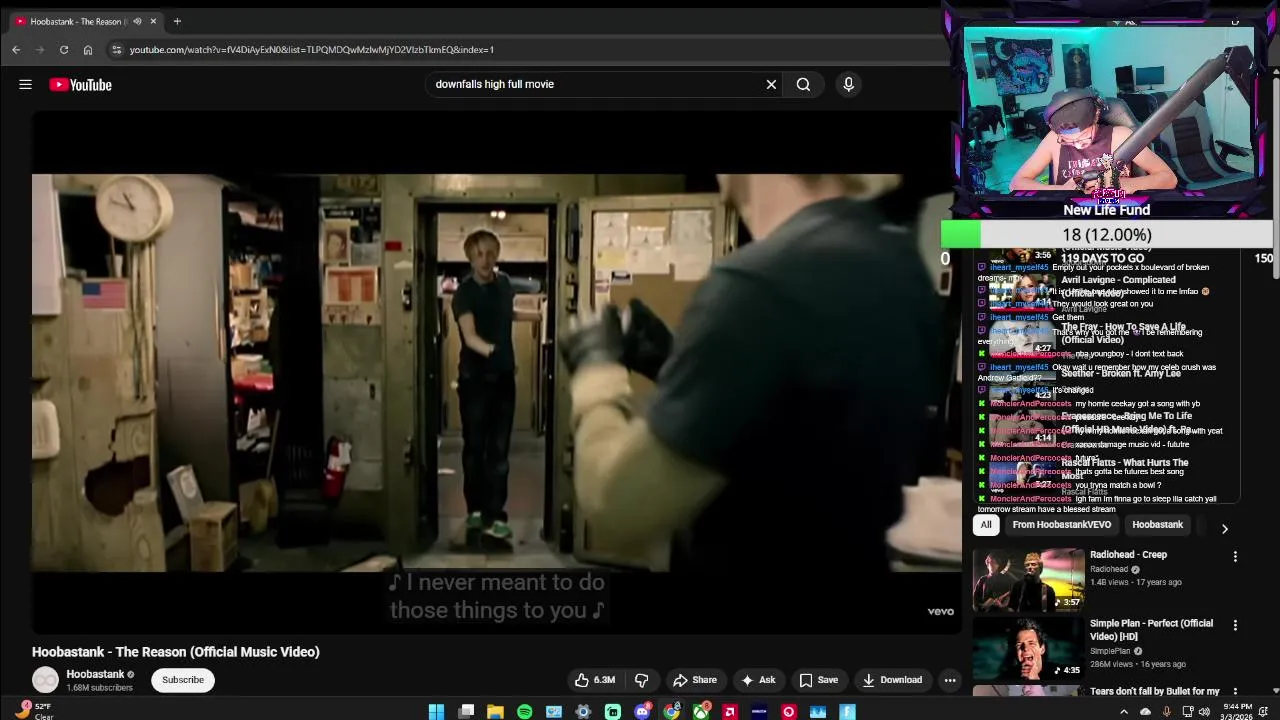The image size is (1280, 720).
Task: Open a new browser tab
Action: pos(177,21)
